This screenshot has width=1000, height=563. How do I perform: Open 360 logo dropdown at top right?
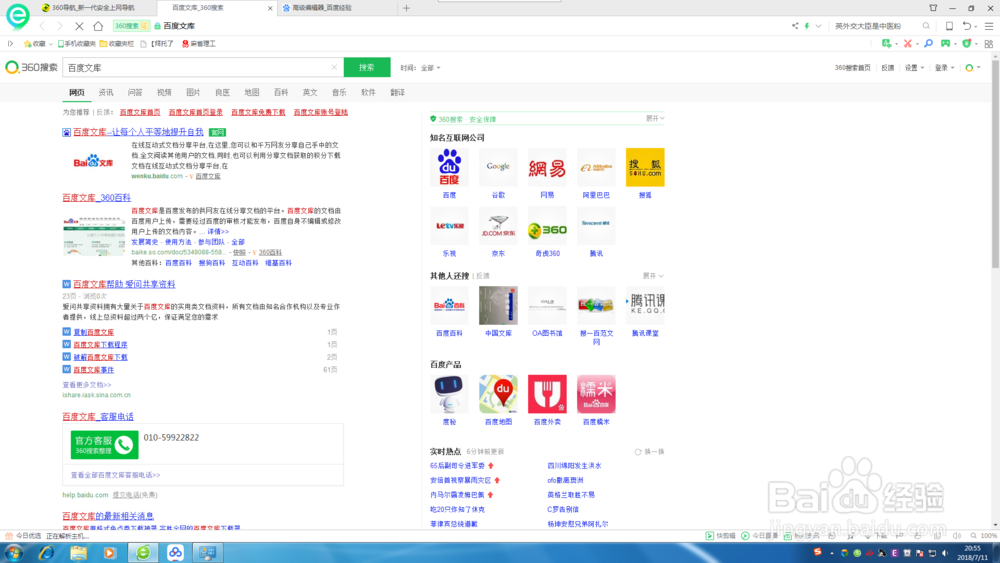(x=973, y=68)
